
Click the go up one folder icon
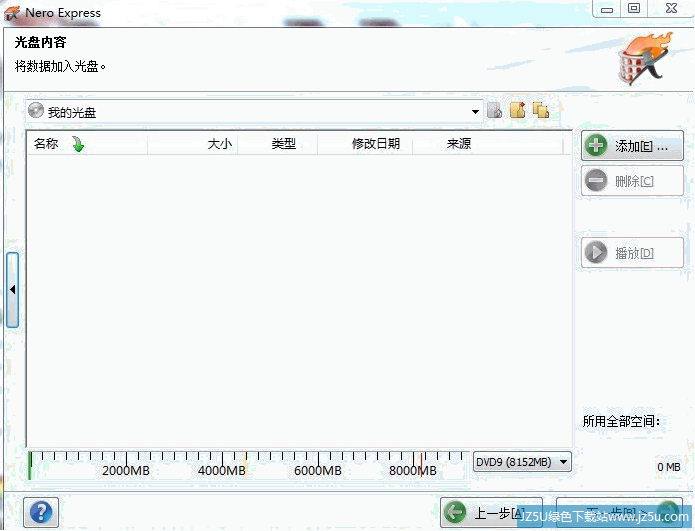[x=494, y=110]
